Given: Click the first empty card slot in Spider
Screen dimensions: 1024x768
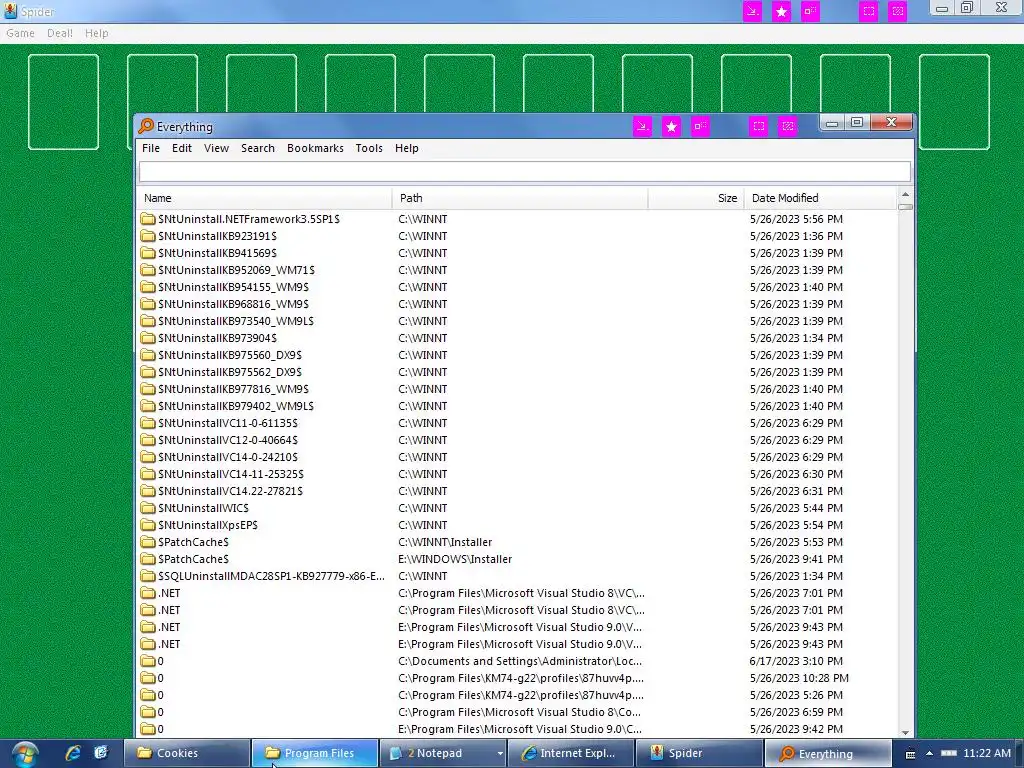Looking at the screenshot, I should coord(63,102).
